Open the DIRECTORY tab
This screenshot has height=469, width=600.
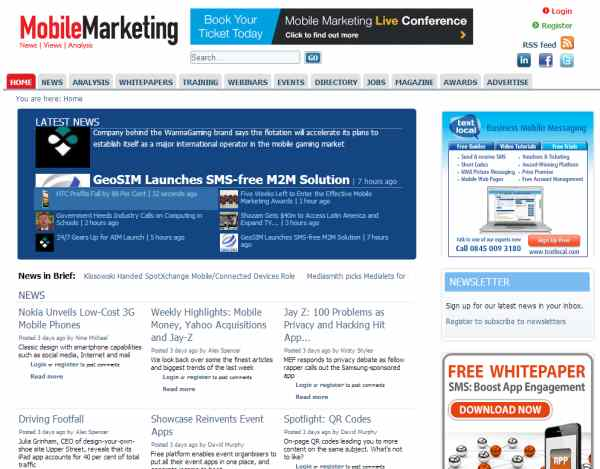pyautogui.click(x=336, y=82)
